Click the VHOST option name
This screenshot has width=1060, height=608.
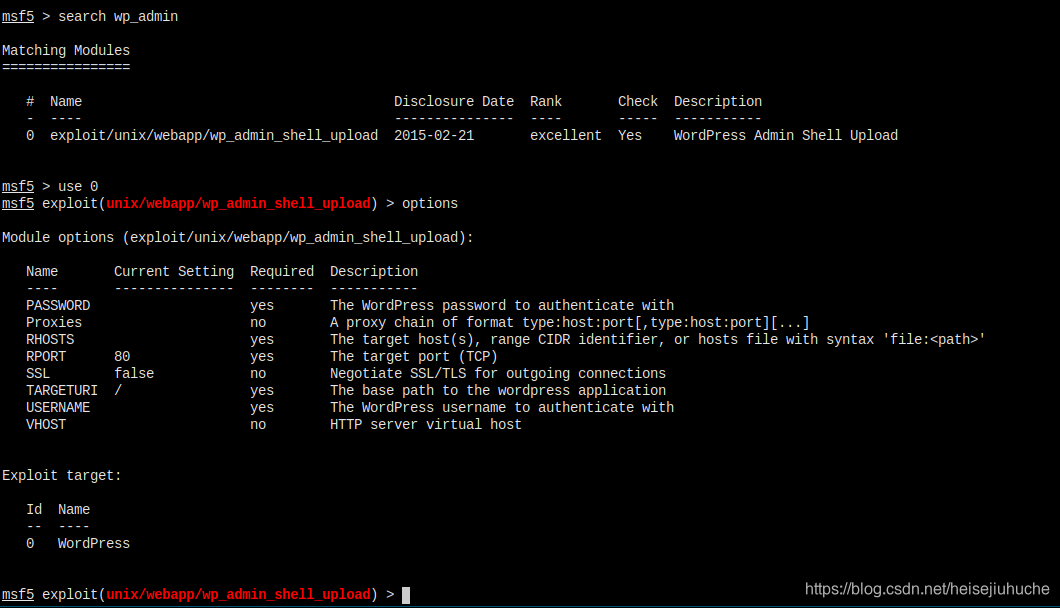[x=46, y=425]
